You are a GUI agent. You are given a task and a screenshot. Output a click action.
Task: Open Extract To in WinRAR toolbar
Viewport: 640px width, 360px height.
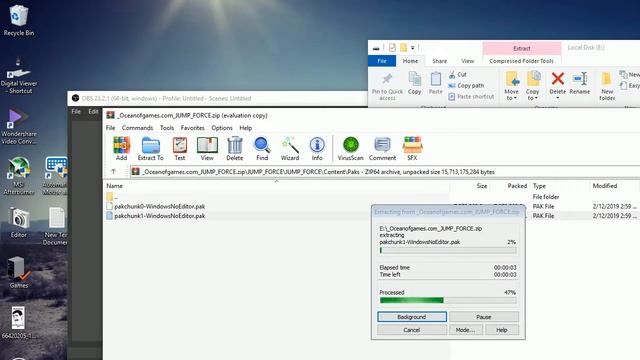[151, 149]
